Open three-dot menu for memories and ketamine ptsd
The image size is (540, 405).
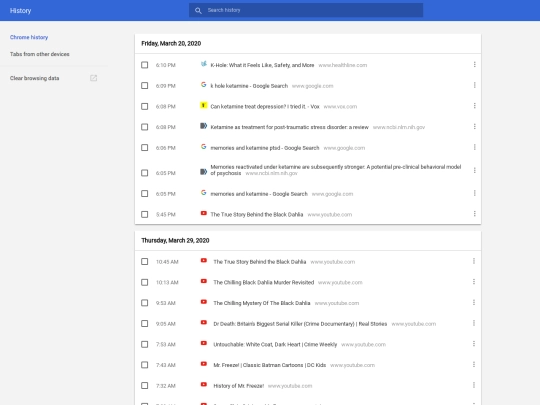point(475,147)
